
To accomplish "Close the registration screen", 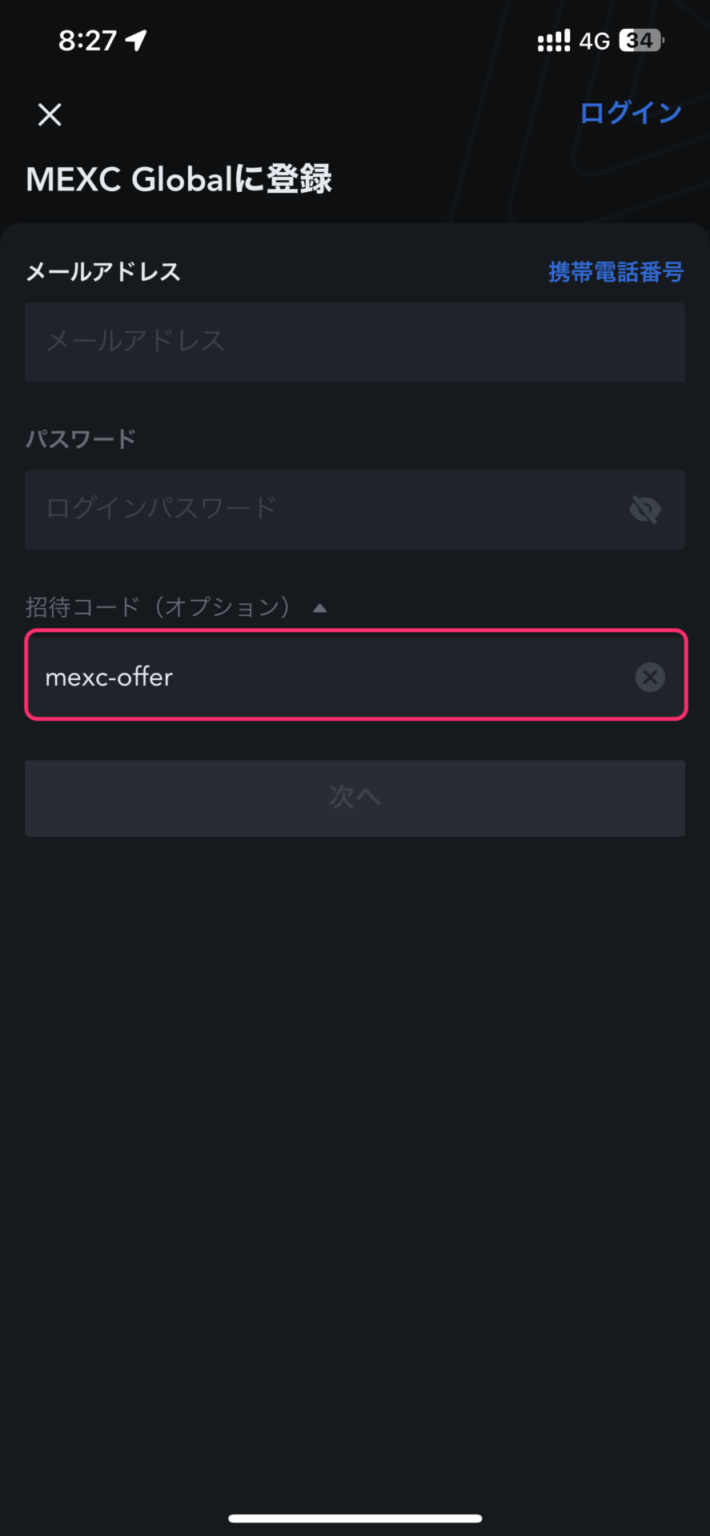I will coord(48,114).
